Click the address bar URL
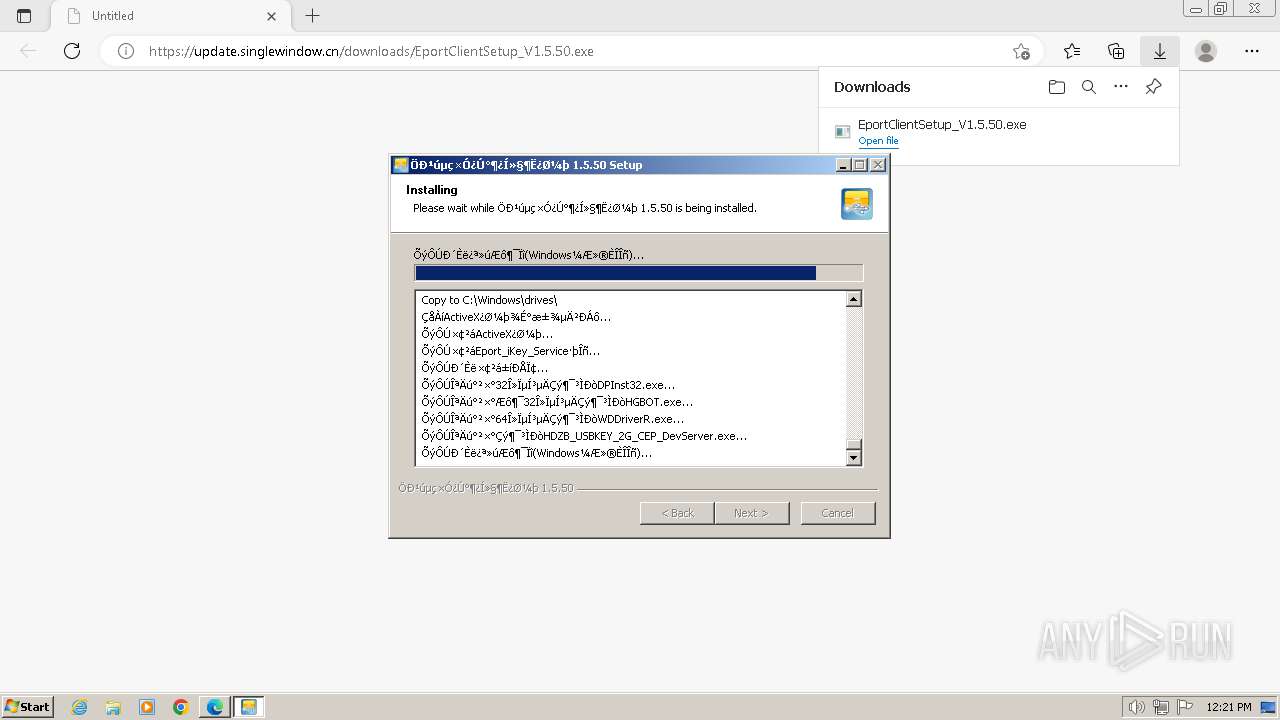Screen dimensions: 1280x720 [371, 51]
